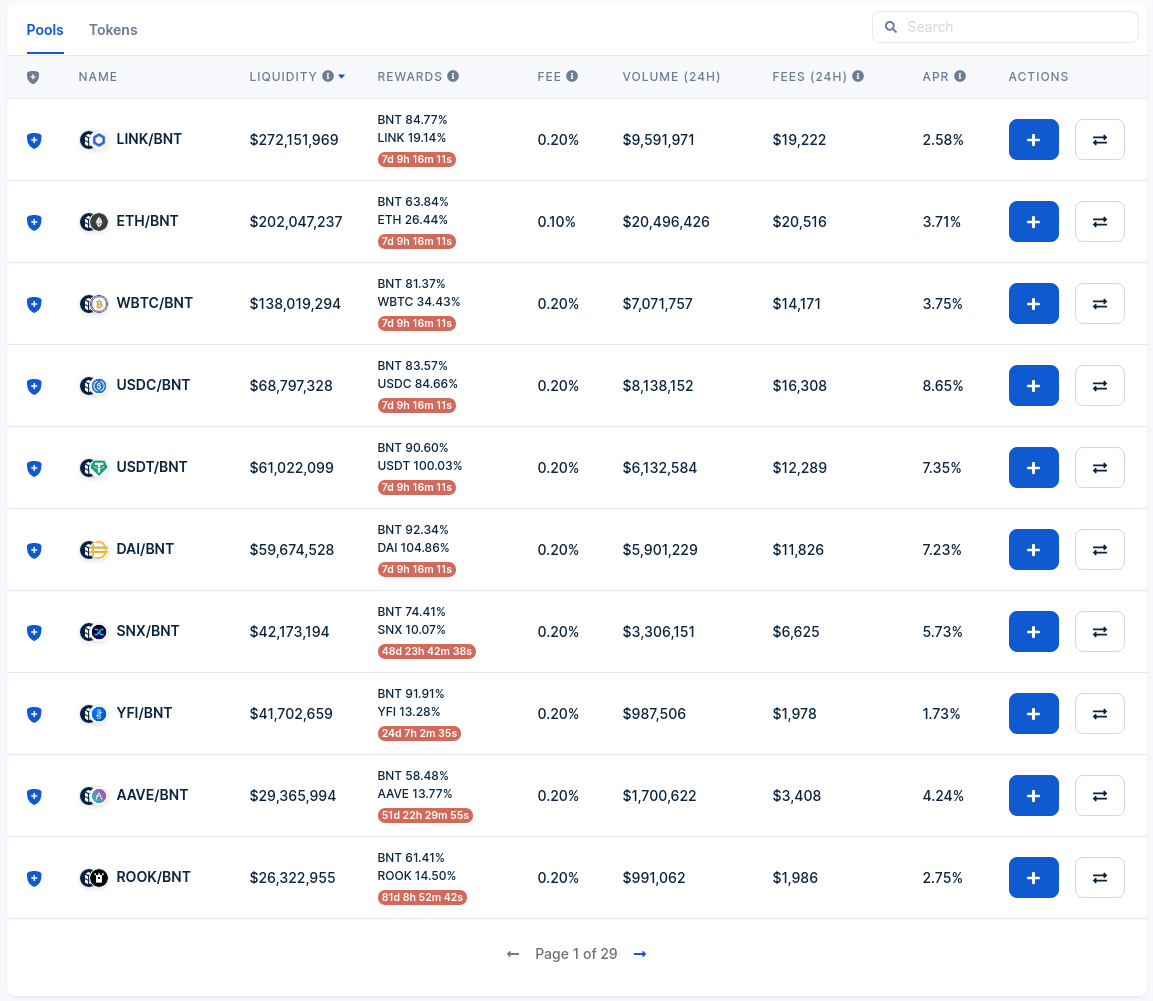Click the LINK/BNT token pair icon
The height and width of the screenshot is (1001, 1153).
(x=93, y=140)
